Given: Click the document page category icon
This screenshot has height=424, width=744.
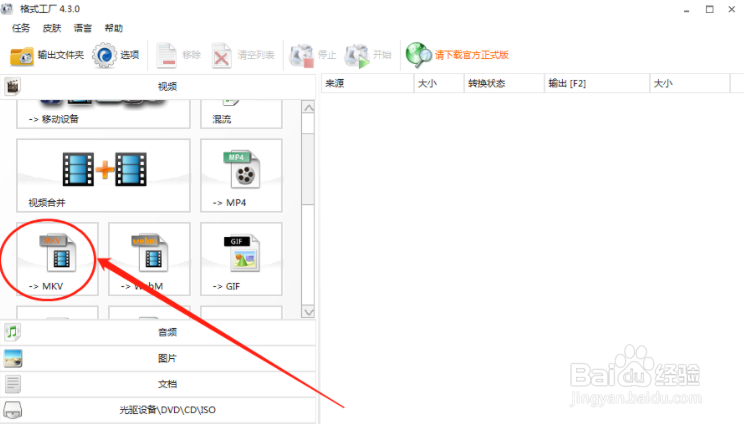Looking at the screenshot, I should pyautogui.click(x=13, y=384).
